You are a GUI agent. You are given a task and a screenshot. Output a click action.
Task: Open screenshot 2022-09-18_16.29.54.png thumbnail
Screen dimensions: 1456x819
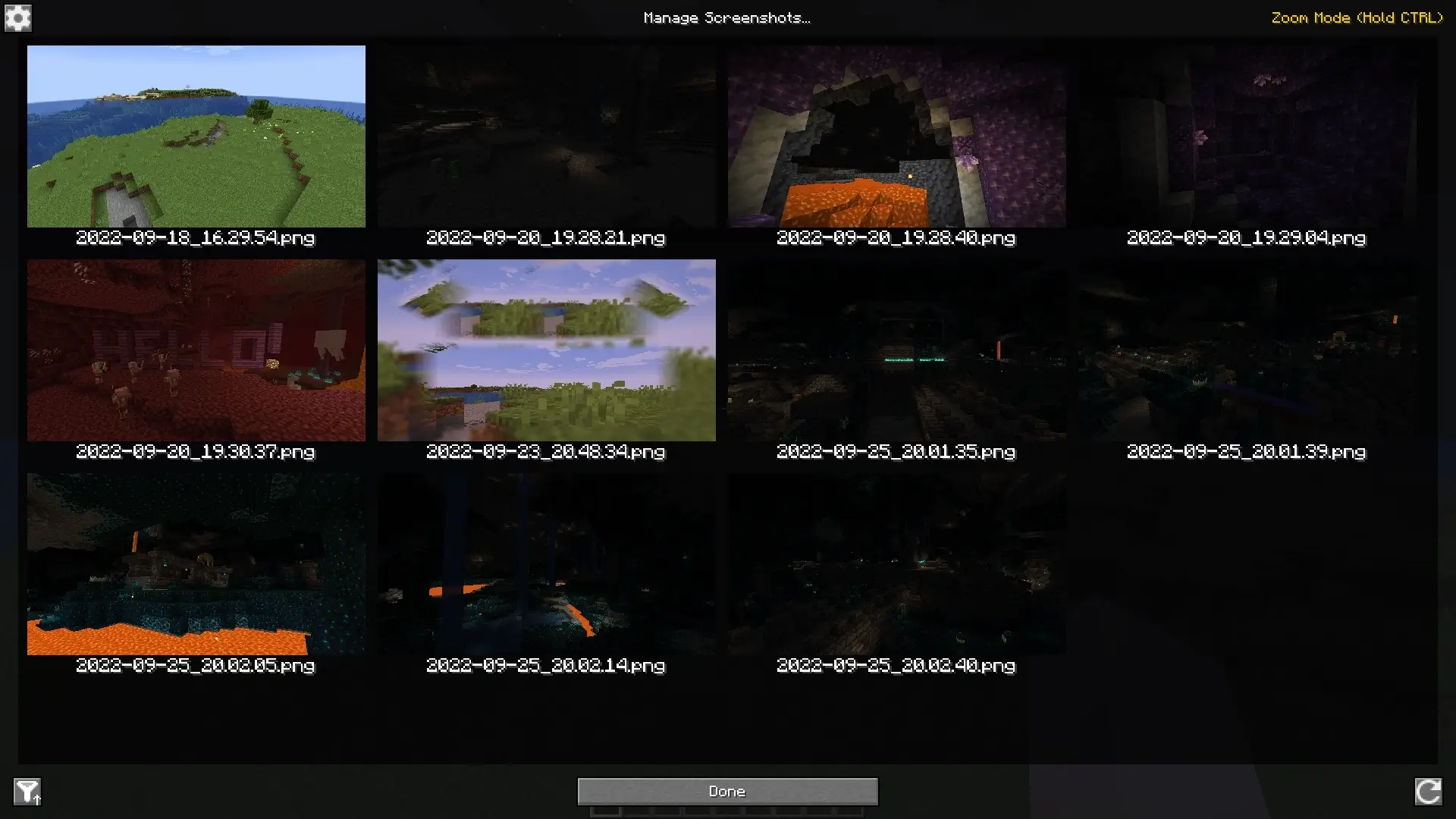coord(196,136)
